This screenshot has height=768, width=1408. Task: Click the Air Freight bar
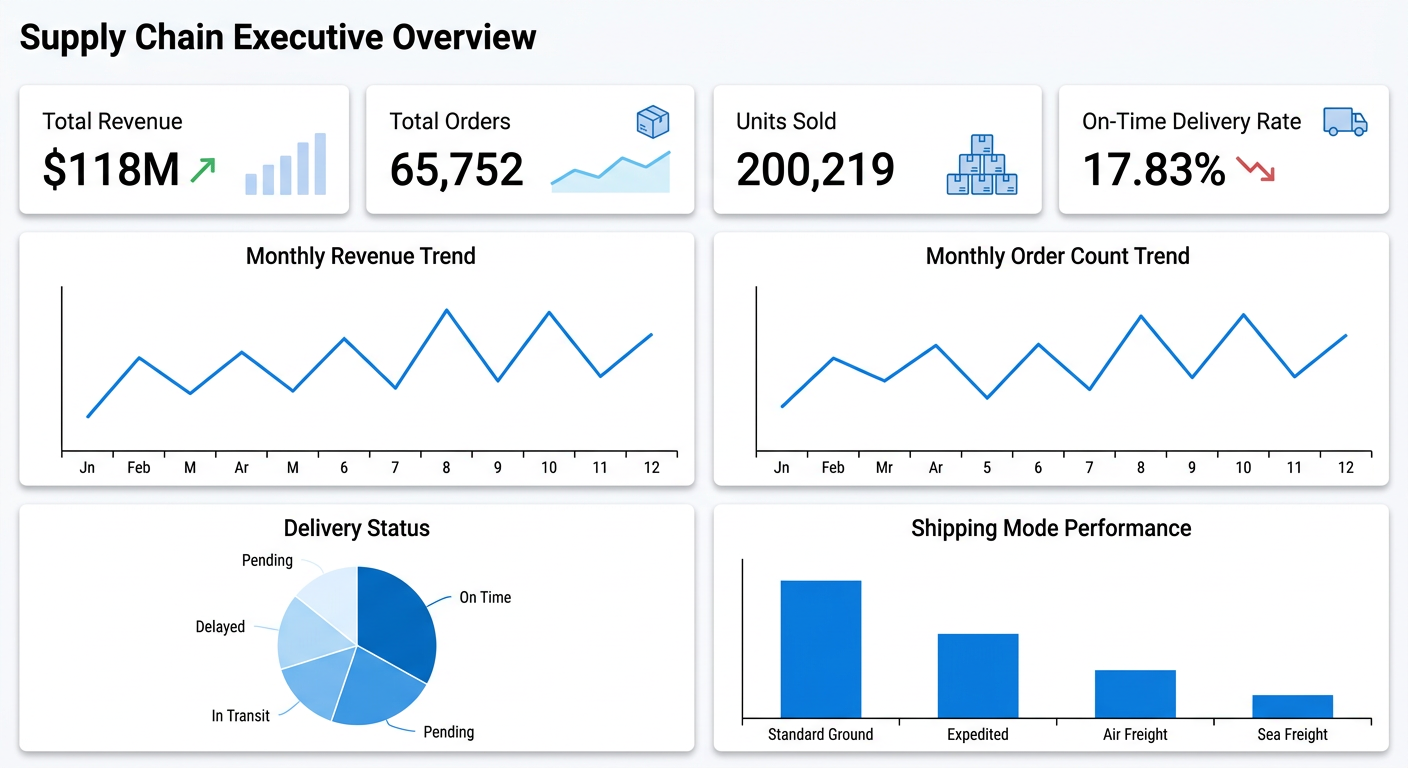[1135, 693]
